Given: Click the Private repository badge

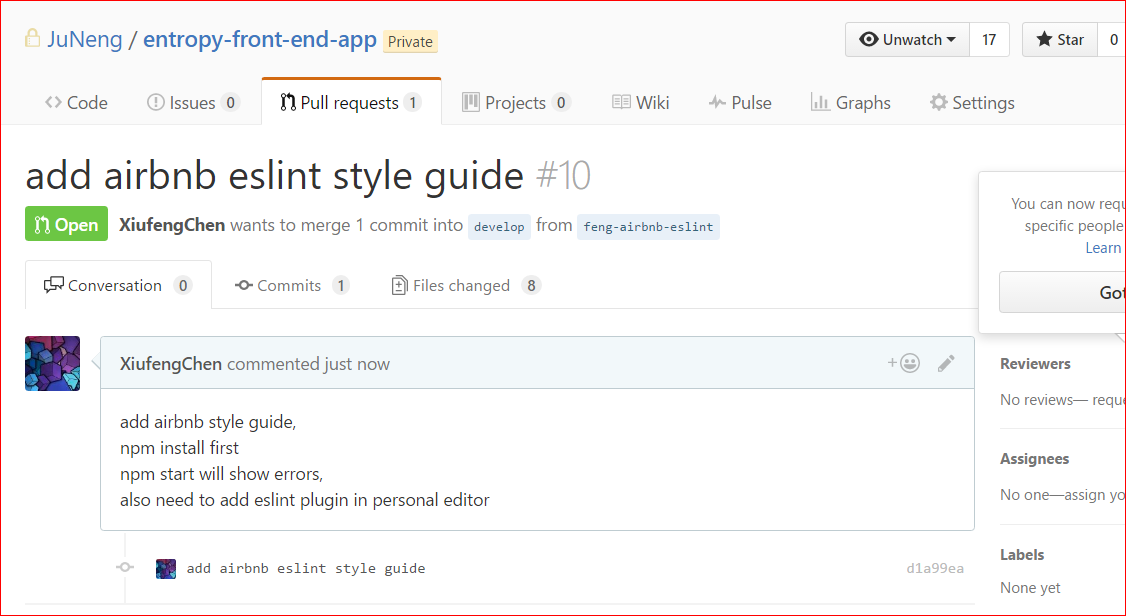Looking at the screenshot, I should coord(410,42).
